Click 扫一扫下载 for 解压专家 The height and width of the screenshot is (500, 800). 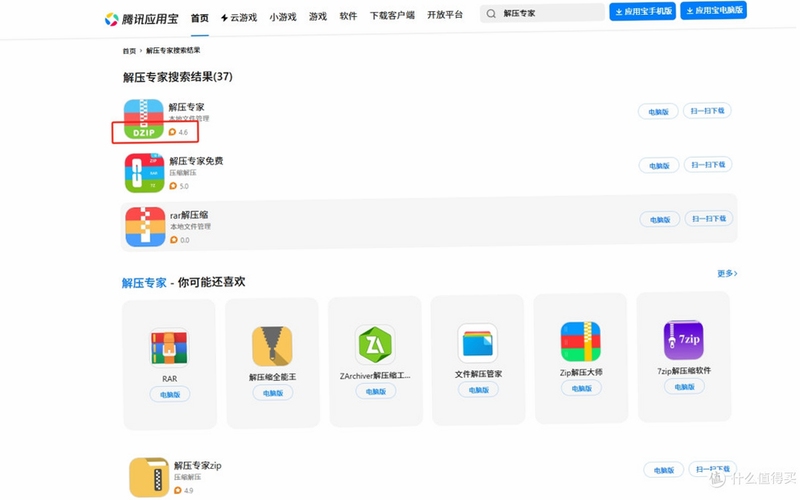[x=707, y=111]
